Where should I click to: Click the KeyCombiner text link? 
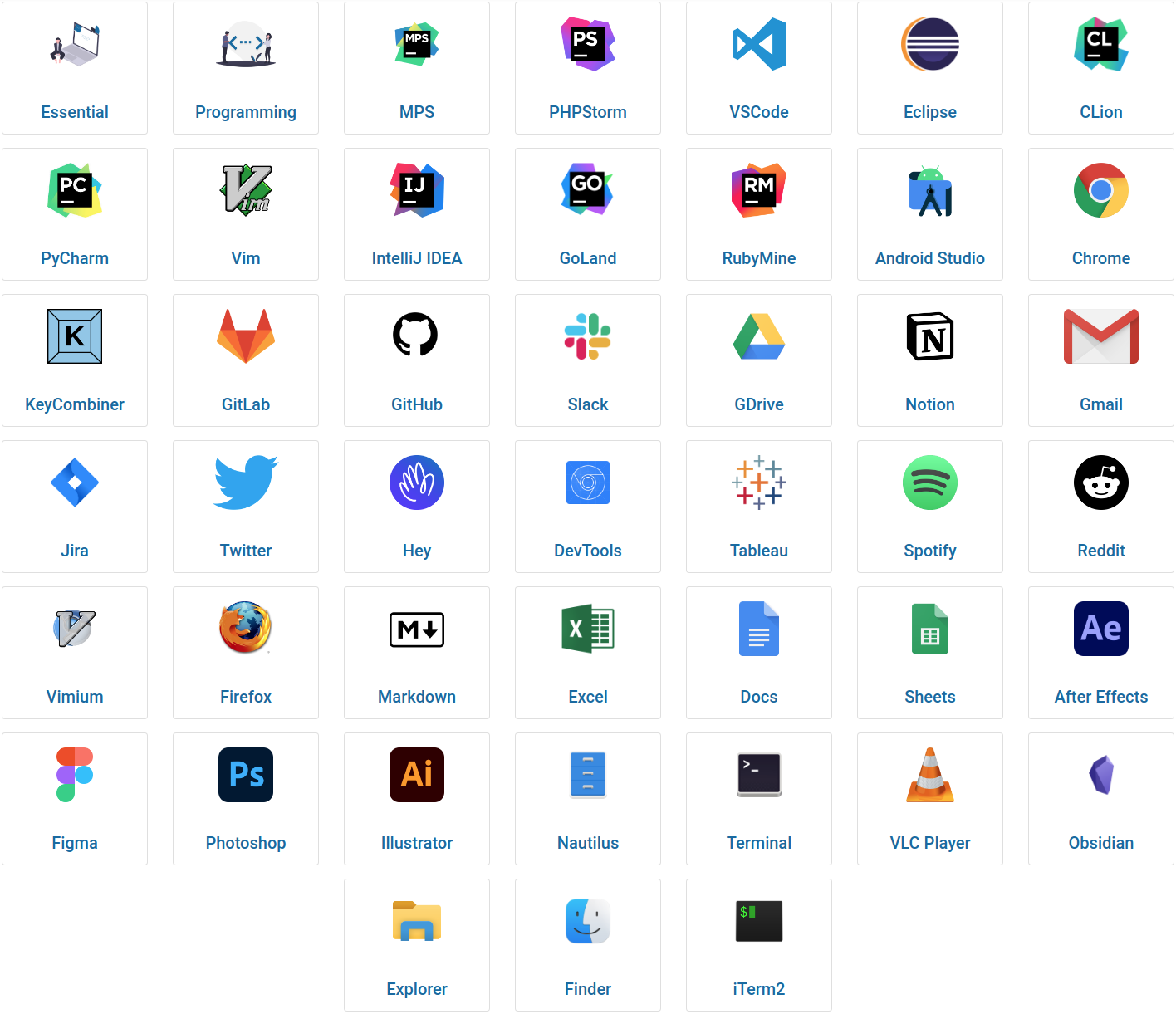pyautogui.click(x=75, y=404)
